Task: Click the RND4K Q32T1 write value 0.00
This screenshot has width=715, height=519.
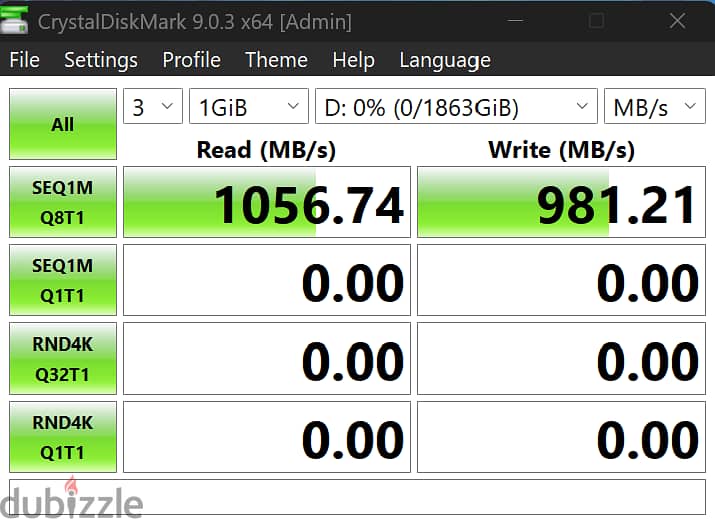Action: [x=561, y=358]
